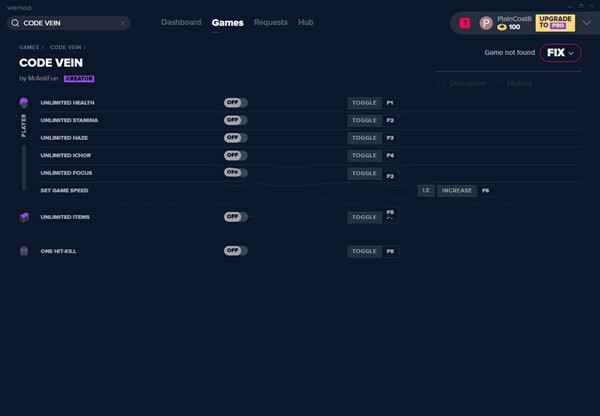Image resolution: width=600 pixels, height=416 pixels.
Task: Click GAMES breadcrumb link
Action: point(29,47)
